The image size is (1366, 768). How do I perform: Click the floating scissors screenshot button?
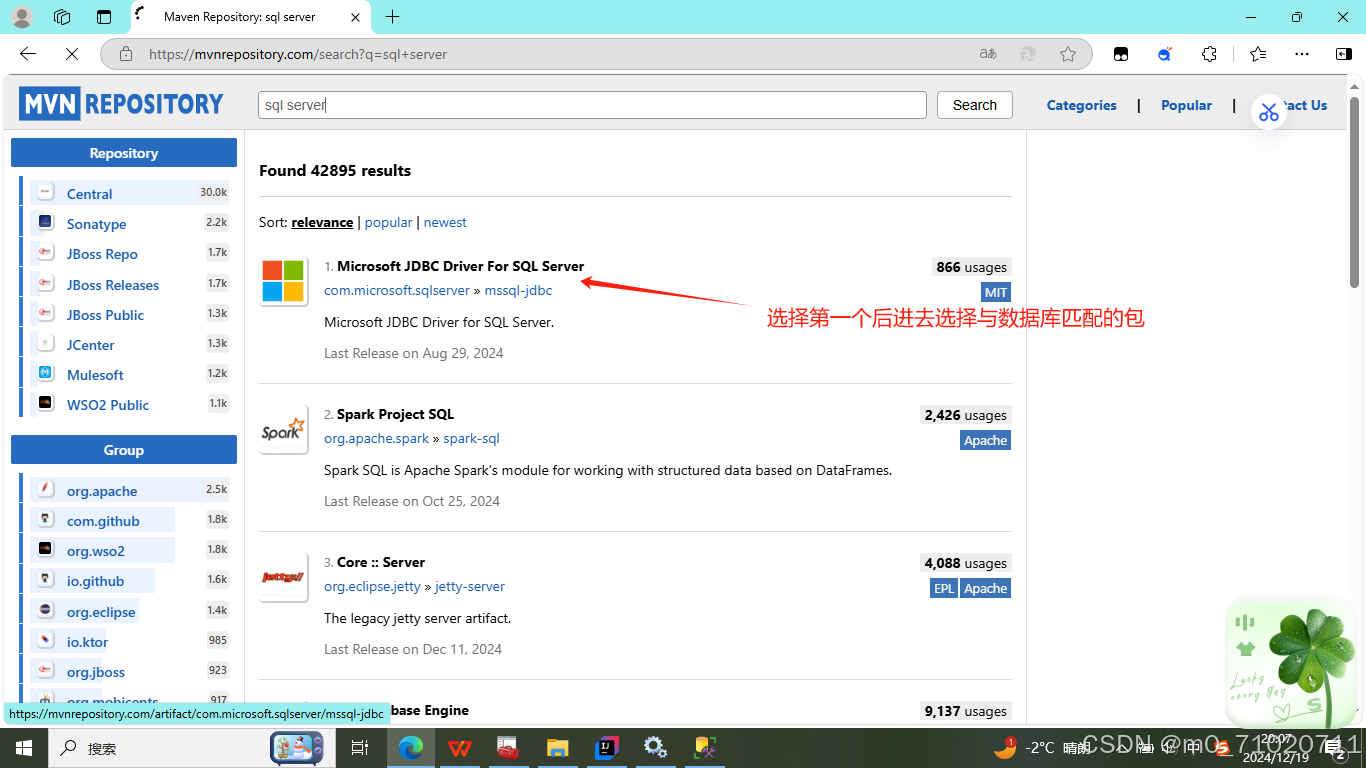coord(1269,112)
